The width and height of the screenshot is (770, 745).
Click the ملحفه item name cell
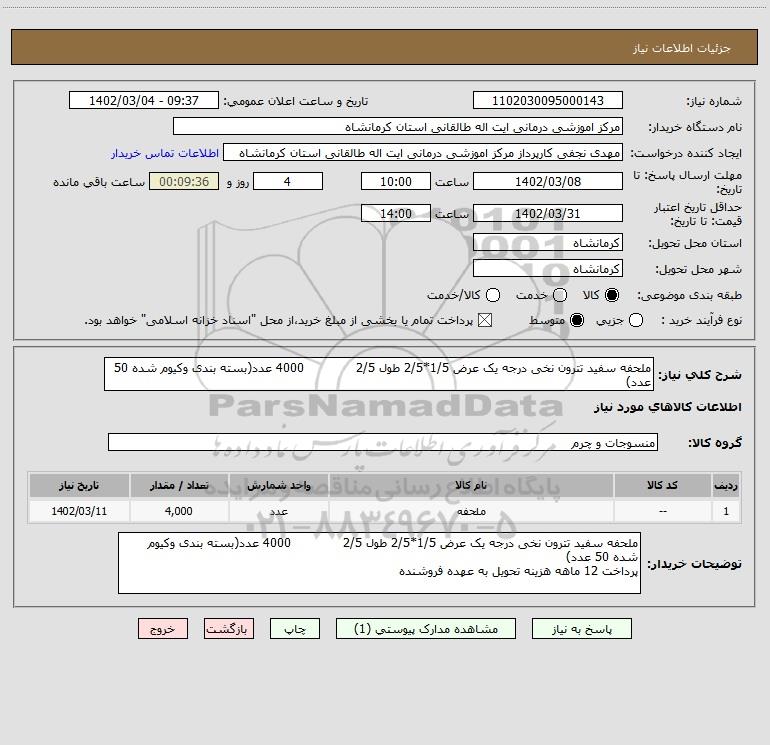[470, 511]
